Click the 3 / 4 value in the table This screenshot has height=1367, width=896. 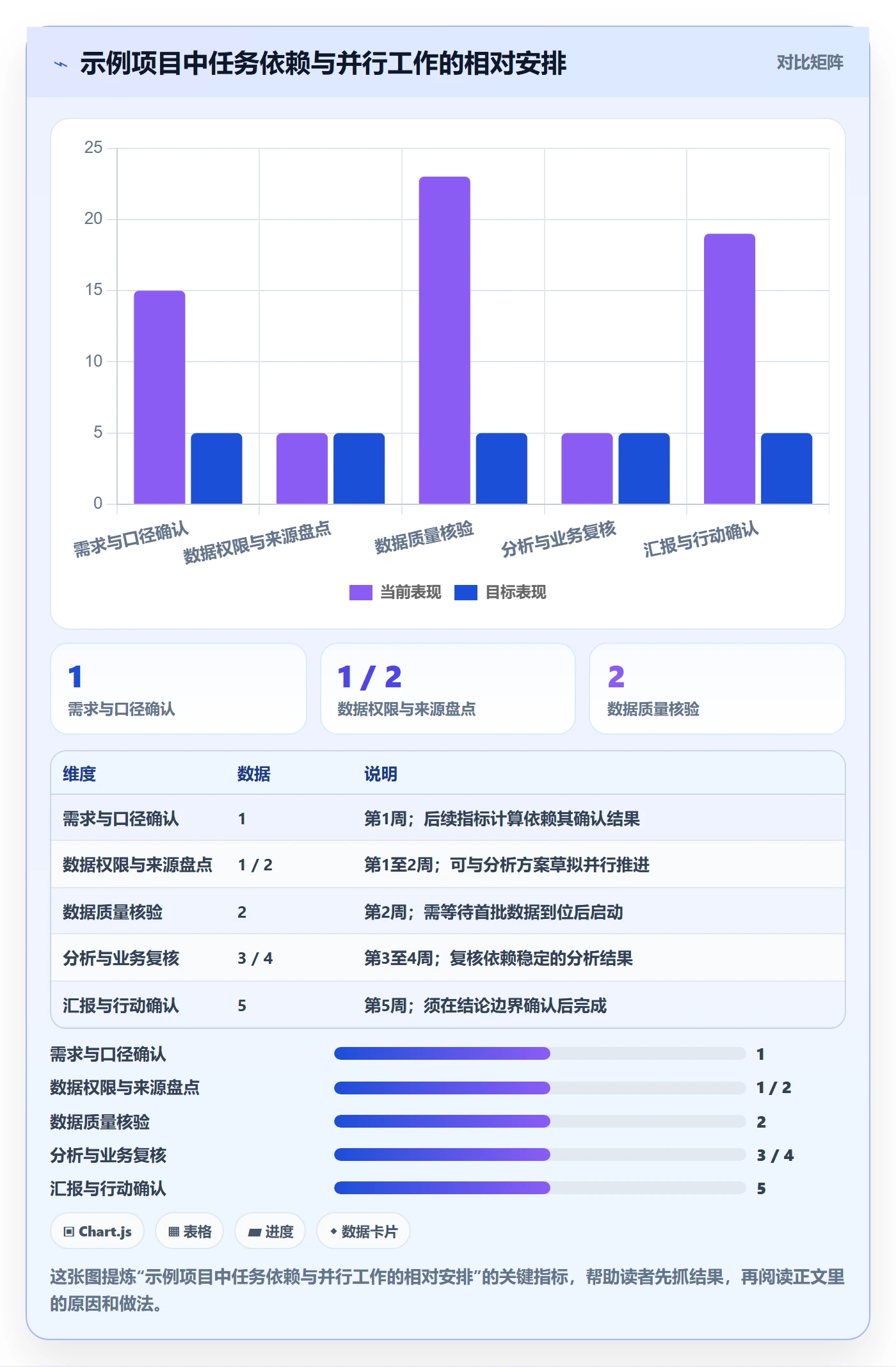click(255, 958)
